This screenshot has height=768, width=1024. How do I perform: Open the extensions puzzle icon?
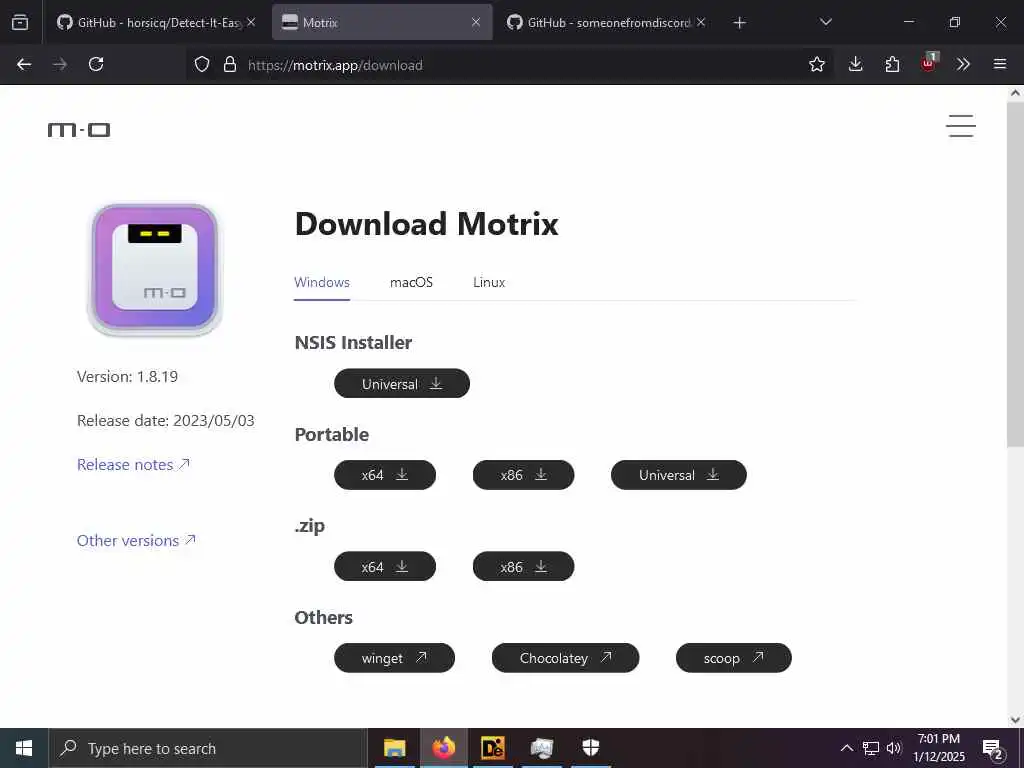pyautogui.click(x=892, y=64)
